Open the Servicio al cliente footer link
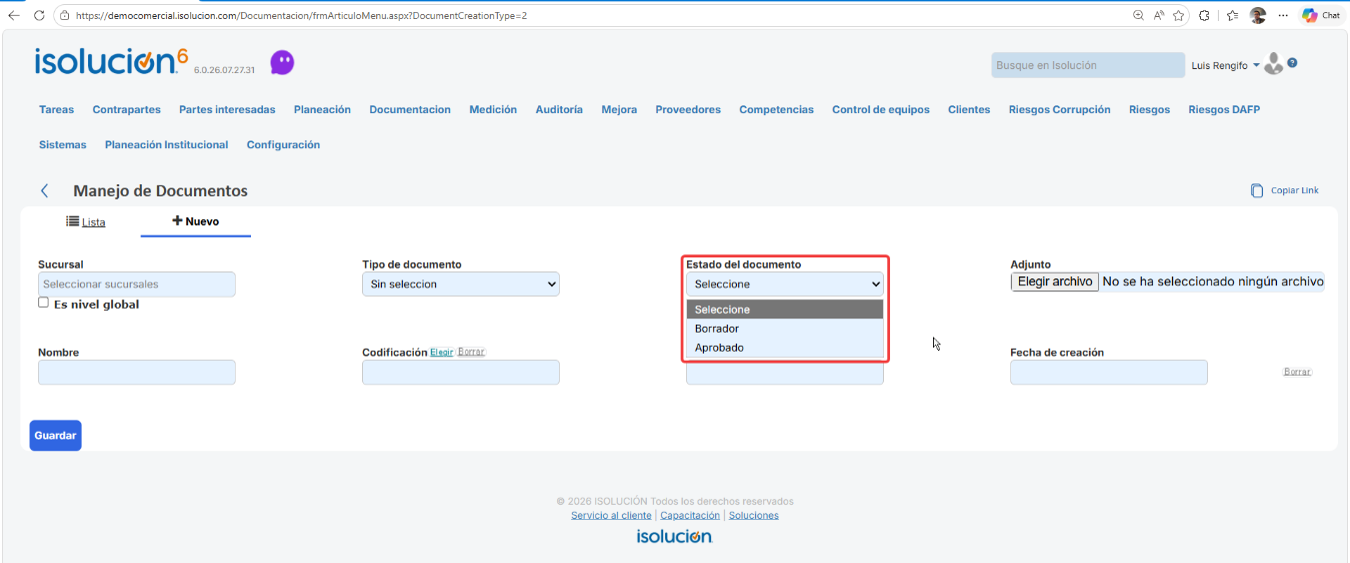1350x563 pixels. pos(611,515)
